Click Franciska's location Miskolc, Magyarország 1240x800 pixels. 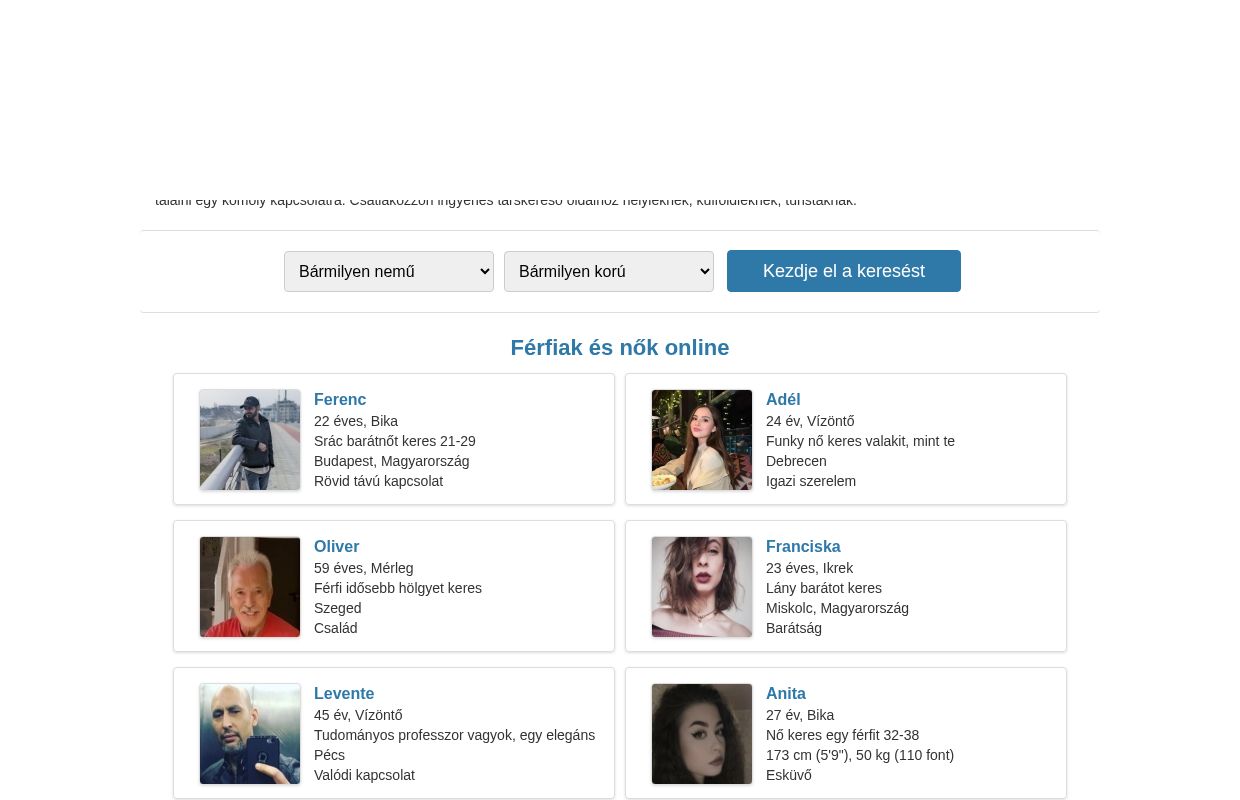coord(837,608)
